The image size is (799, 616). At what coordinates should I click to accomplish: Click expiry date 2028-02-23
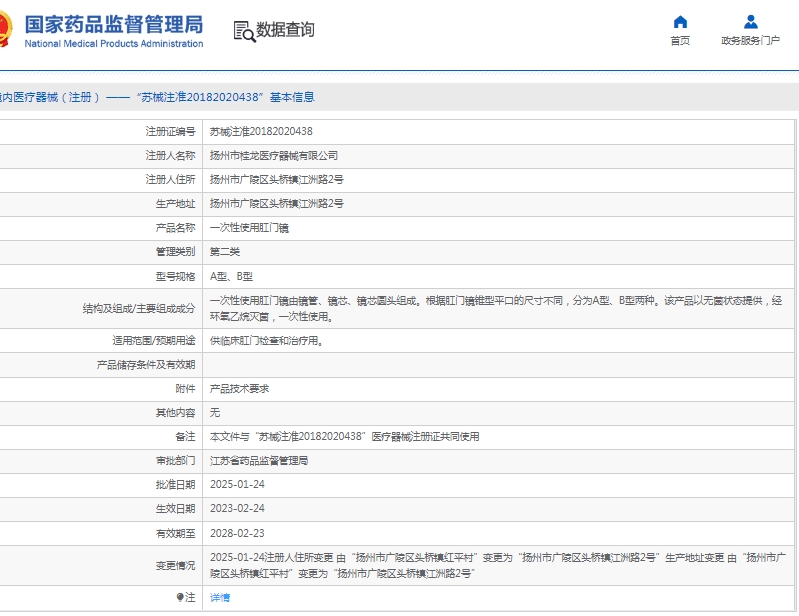(x=237, y=533)
